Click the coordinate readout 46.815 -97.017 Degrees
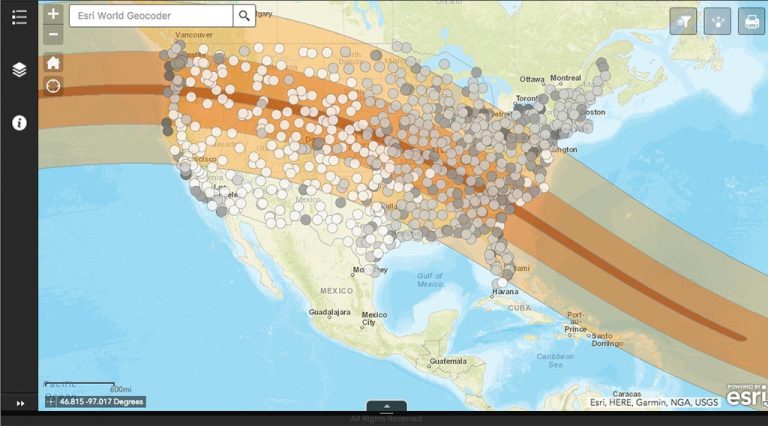Image resolution: width=768 pixels, height=426 pixels. 101,402
